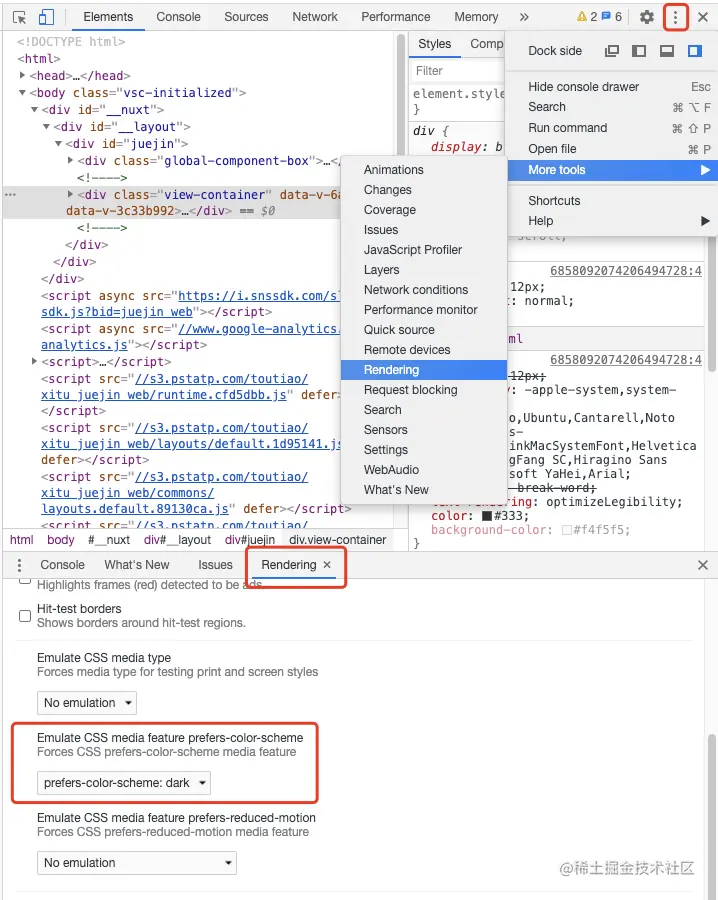The width and height of the screenshot is (718, 900).
Task: Collapse the div __nuxt node
Action: [x=34, y=109]
